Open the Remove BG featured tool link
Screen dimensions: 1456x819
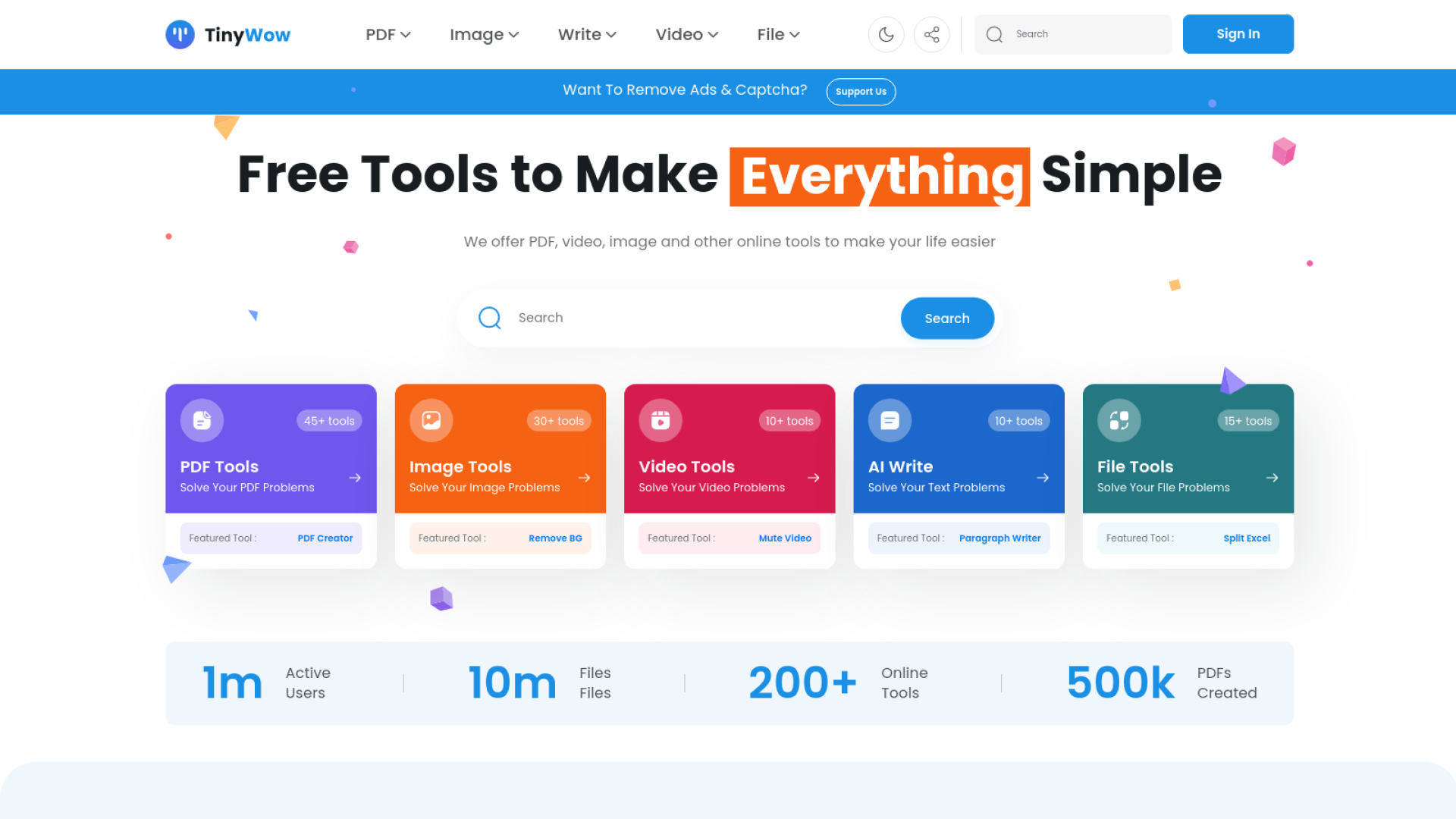coord(555,538)
